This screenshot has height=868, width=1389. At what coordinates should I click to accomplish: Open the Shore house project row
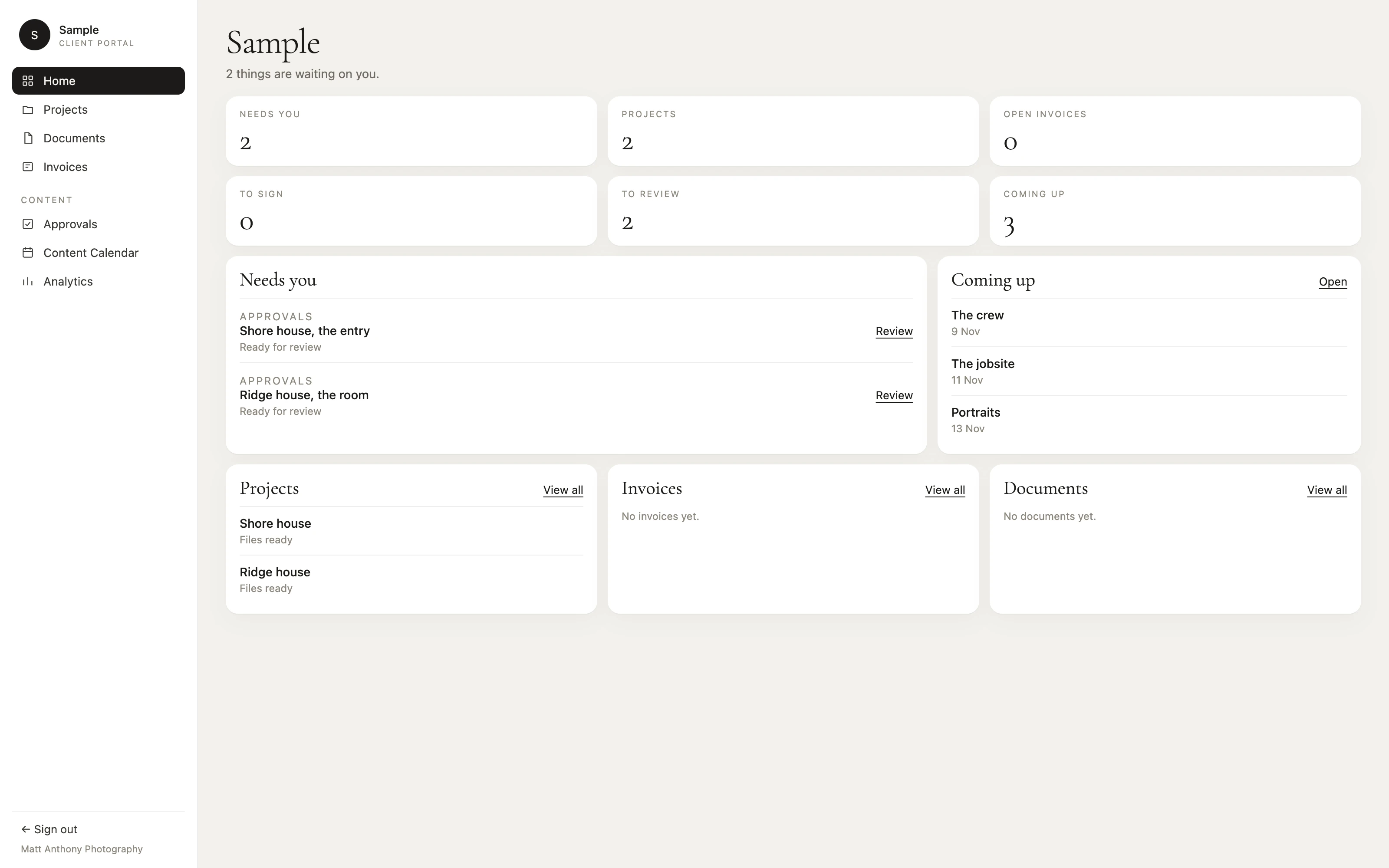point(411,531)
